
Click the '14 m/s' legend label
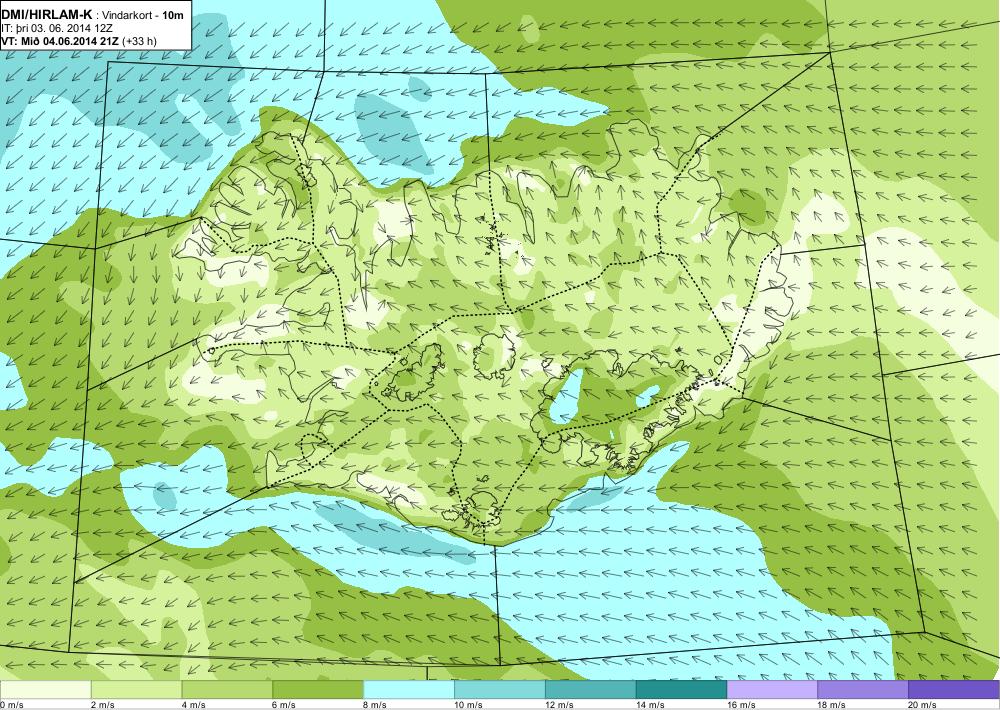coord(651,705)
